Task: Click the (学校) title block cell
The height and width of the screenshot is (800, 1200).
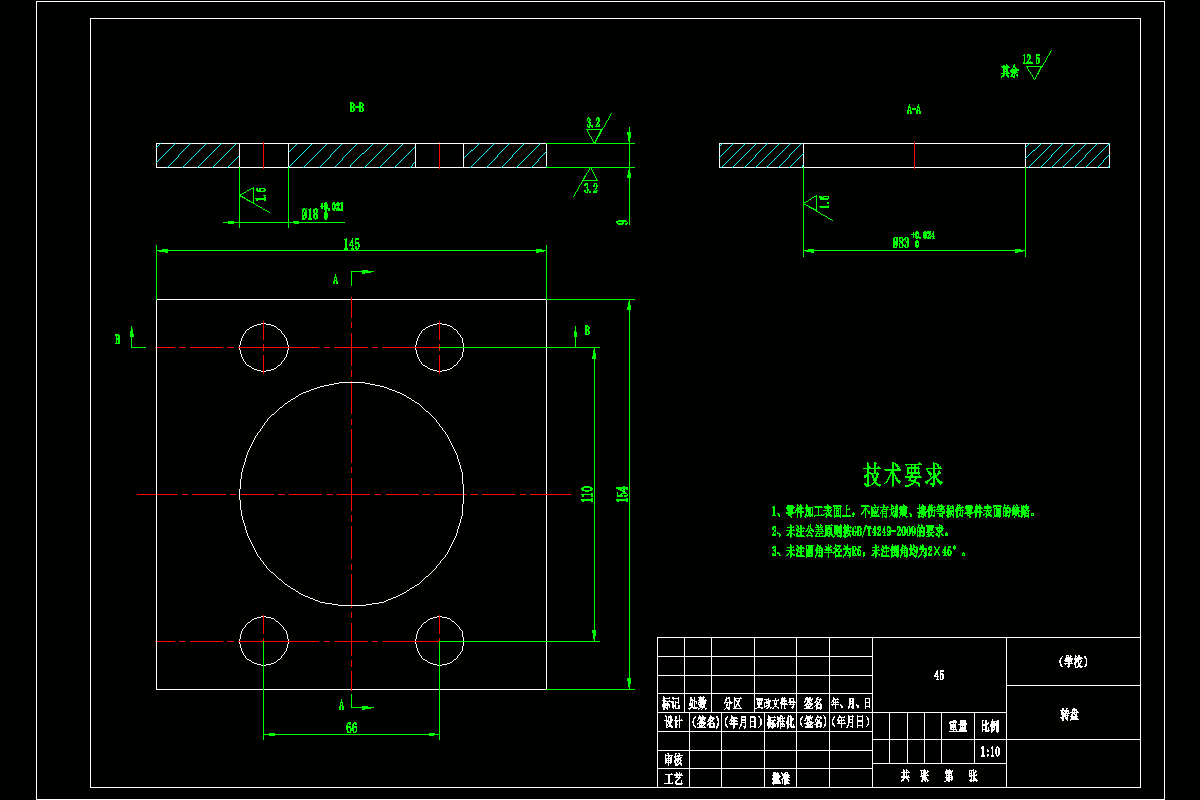Action: pyautogui.click(x=1073, y=661)
